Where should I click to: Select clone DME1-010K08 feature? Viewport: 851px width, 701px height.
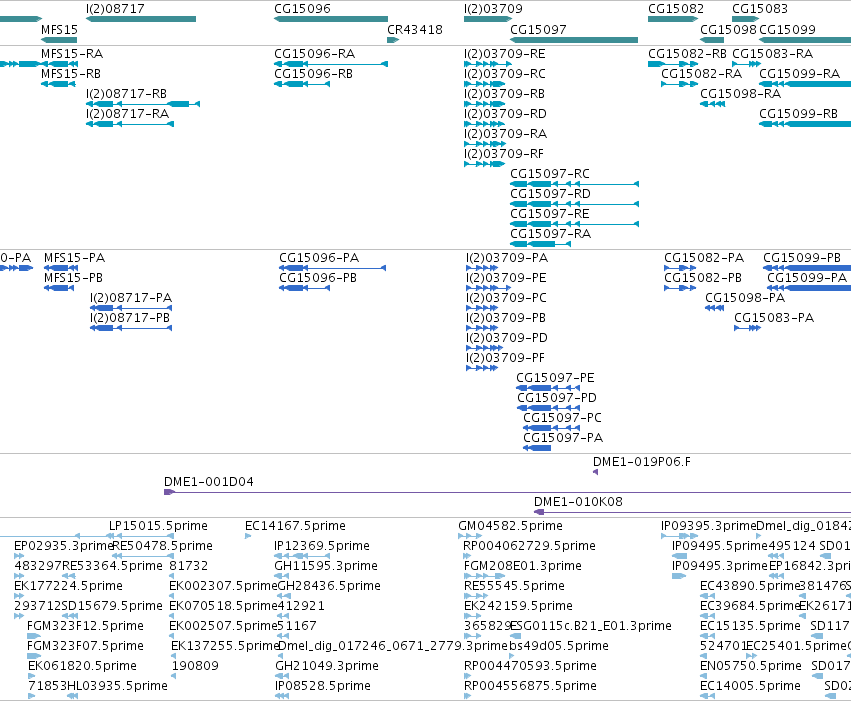pos(693,512)
